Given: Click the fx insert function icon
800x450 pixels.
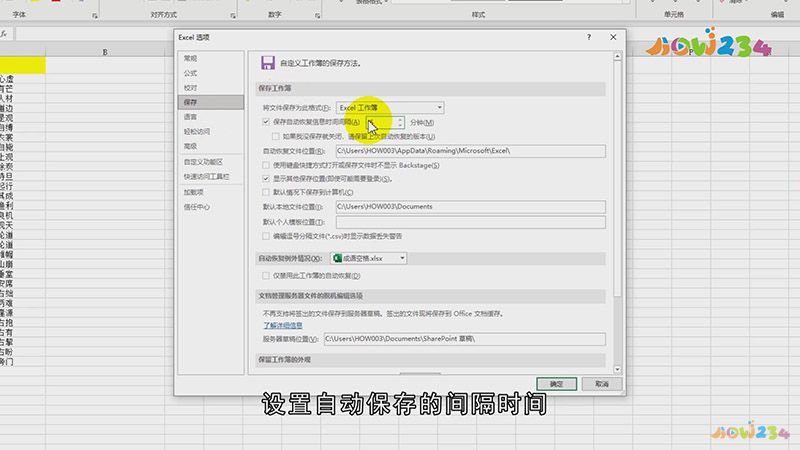Looking at the screenshot, I should (4, 34).
